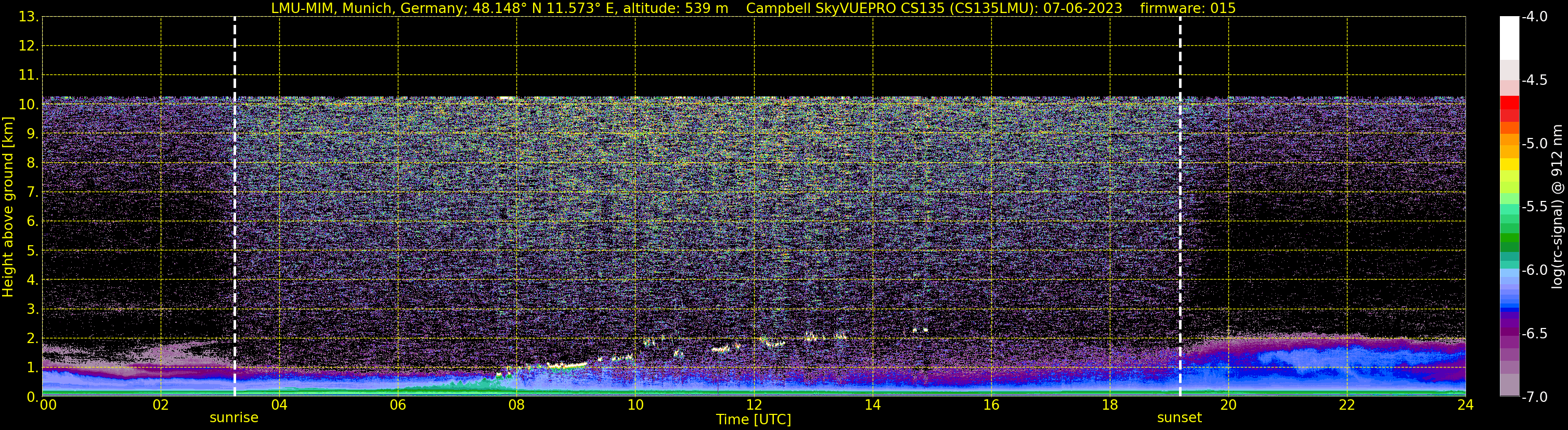Click the dashed white sunrise marker line
Screen dimensions: 1568x430
235,207
